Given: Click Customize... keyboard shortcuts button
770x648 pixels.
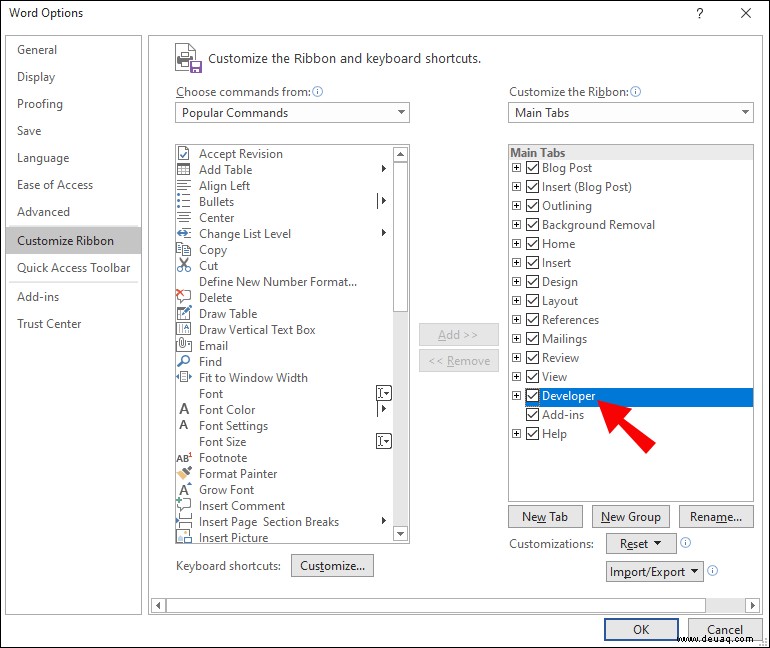Looking at the screenshot, I should (332, 566).
